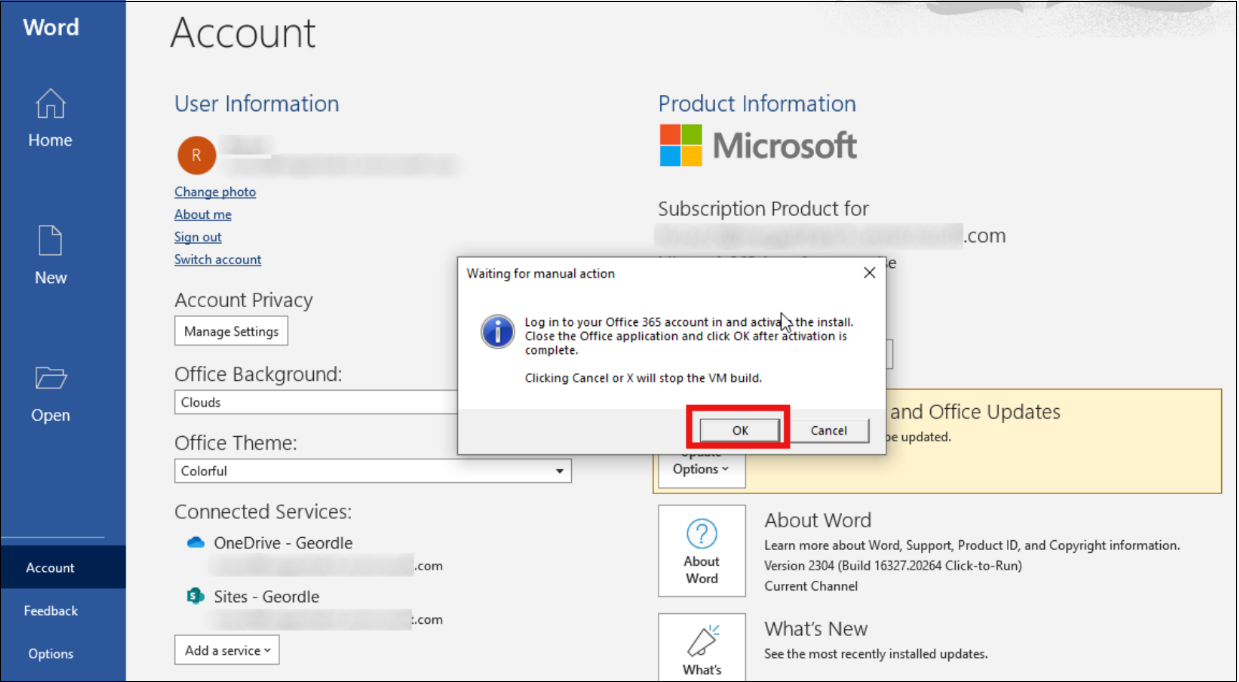
Task: Open Feedback in the sidebar
Action: 51,610
